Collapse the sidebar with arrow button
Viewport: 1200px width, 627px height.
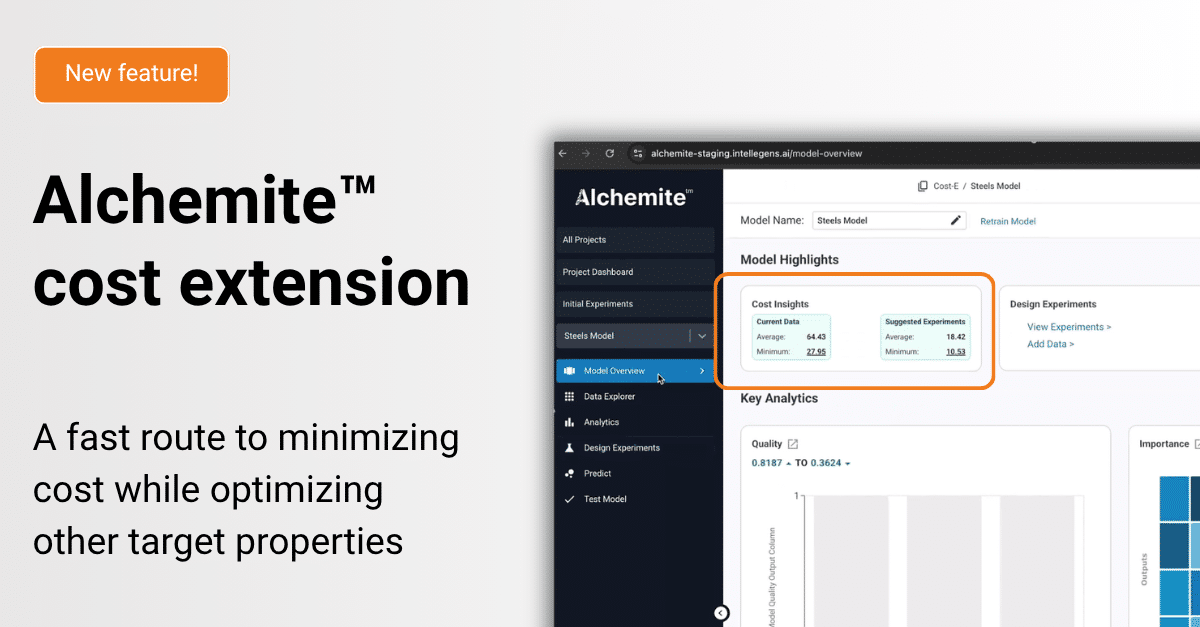click(x=721, y=613)
